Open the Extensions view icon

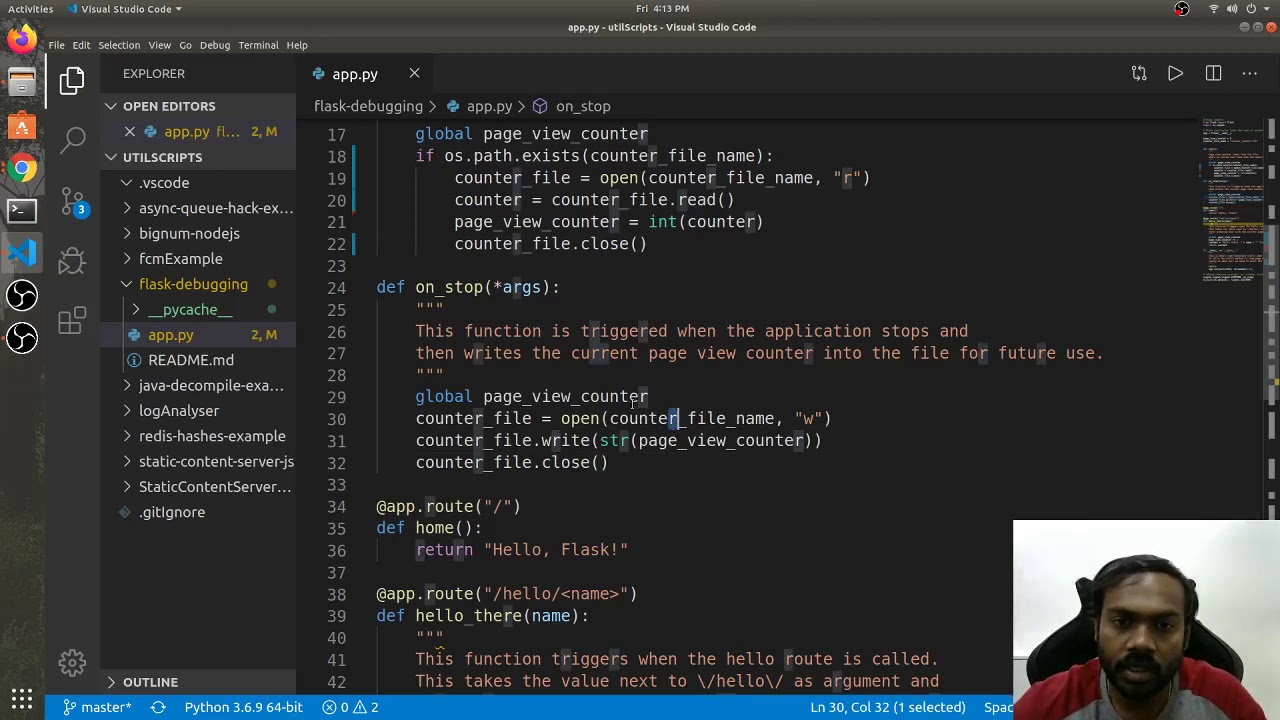pos(72,321)
